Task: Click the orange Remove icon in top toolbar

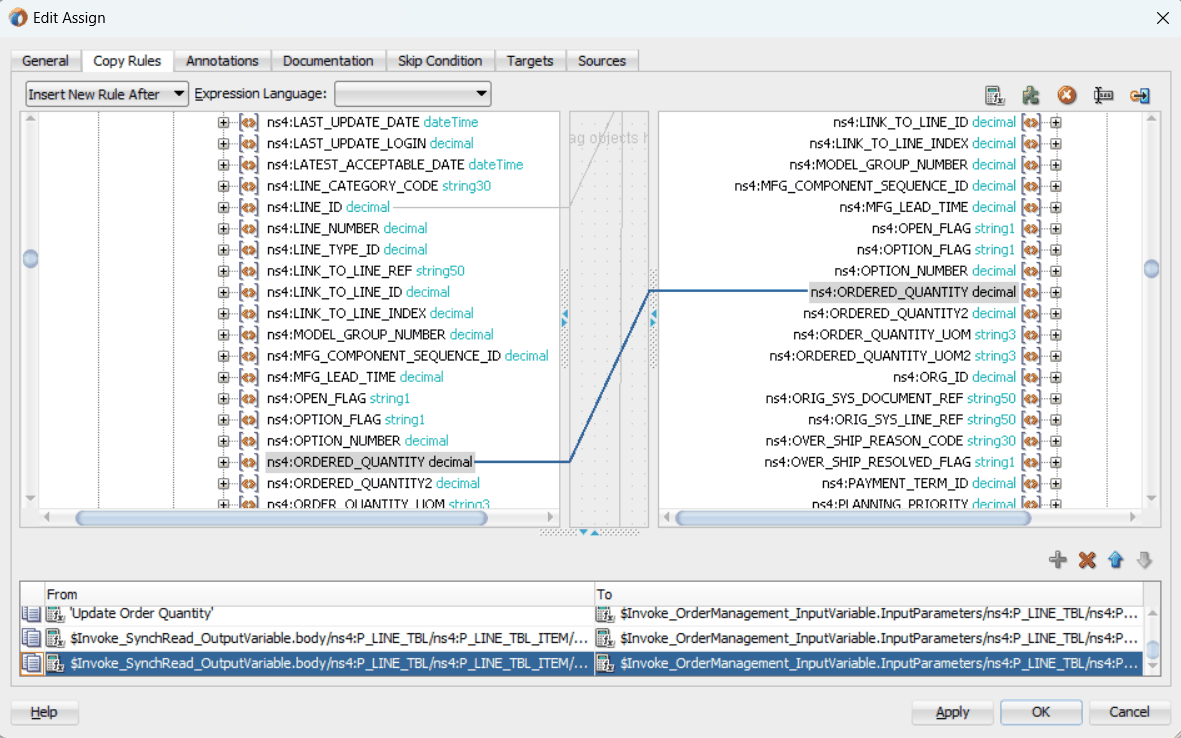Action: (1067, 96)
